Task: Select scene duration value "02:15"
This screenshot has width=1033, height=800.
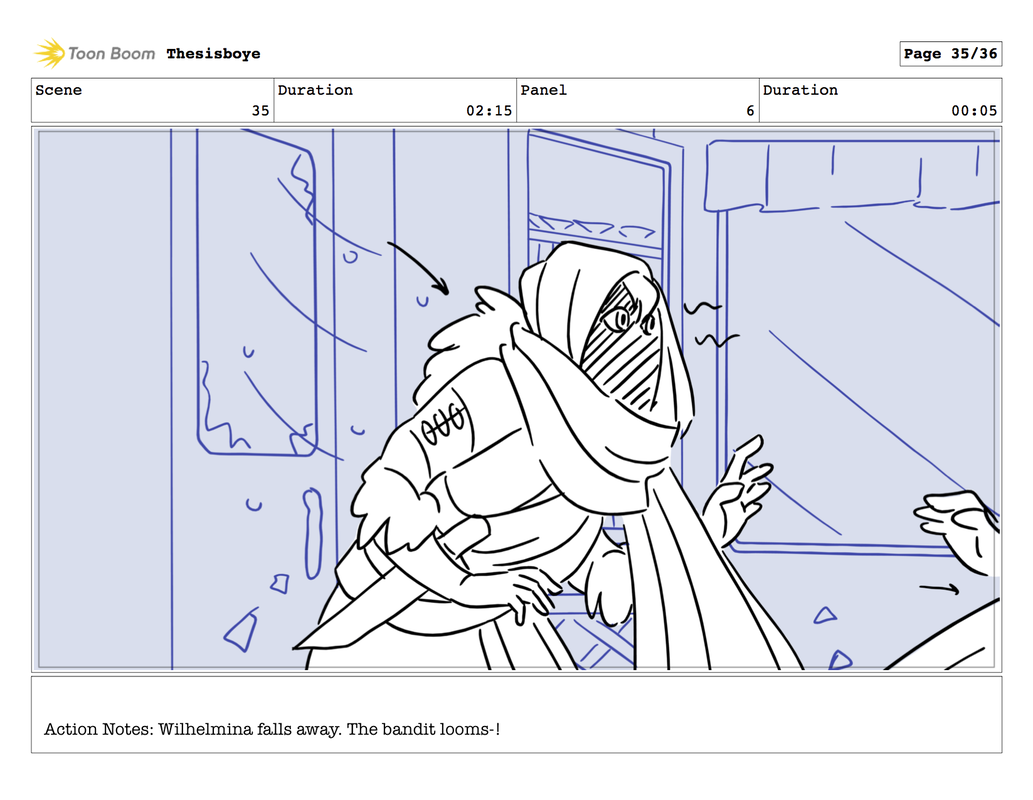Action: 489,111
